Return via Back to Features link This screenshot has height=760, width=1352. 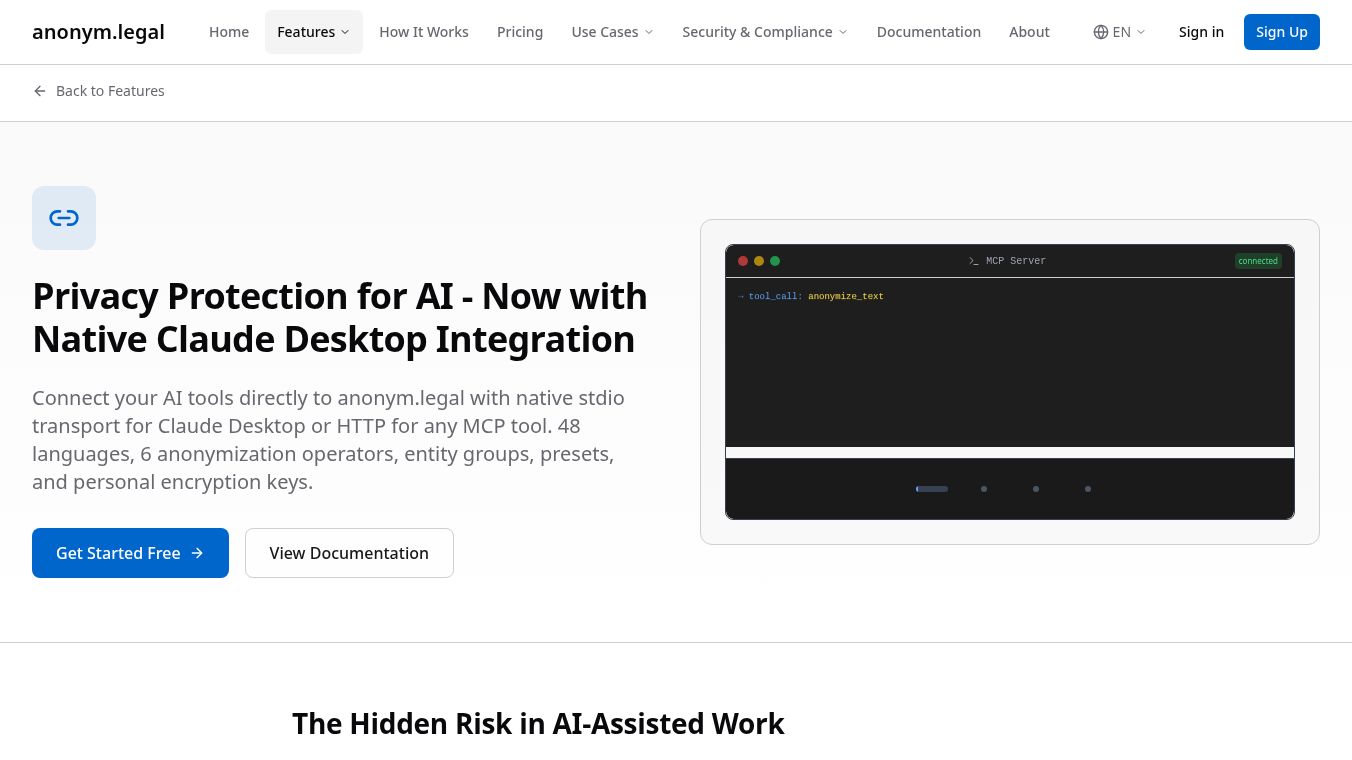click(x=99, y=91)
